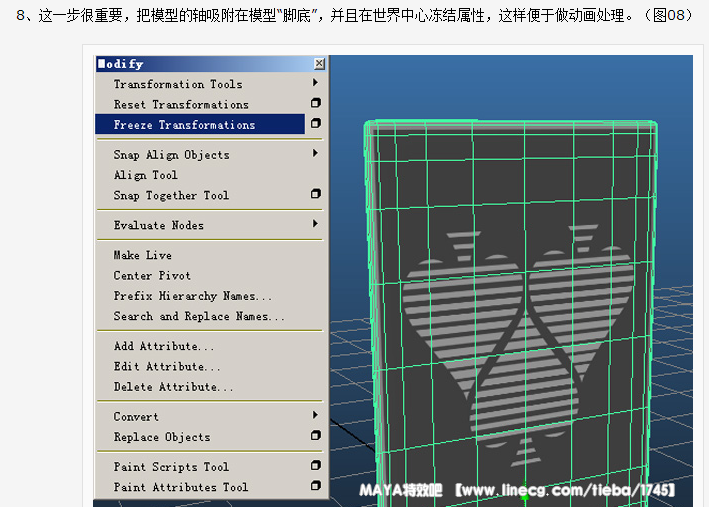The height and width of the screenshot is (507, 709).
Task: Click Make Live menu entry
Action: tap(142, 255)
